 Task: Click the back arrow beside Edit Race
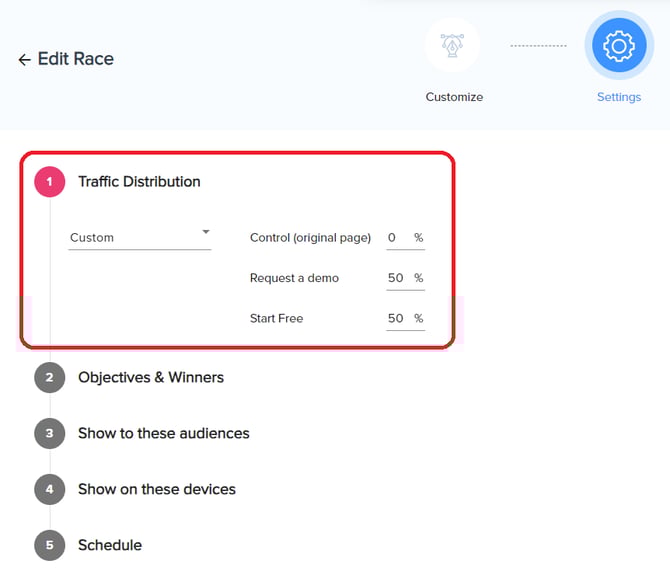coord(24,60)
